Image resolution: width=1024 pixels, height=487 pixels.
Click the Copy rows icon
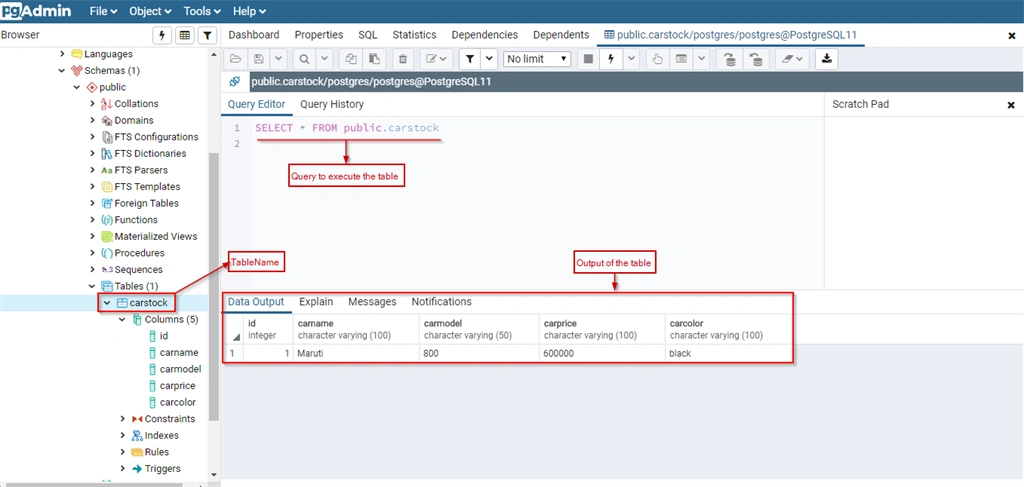[351, 59]
